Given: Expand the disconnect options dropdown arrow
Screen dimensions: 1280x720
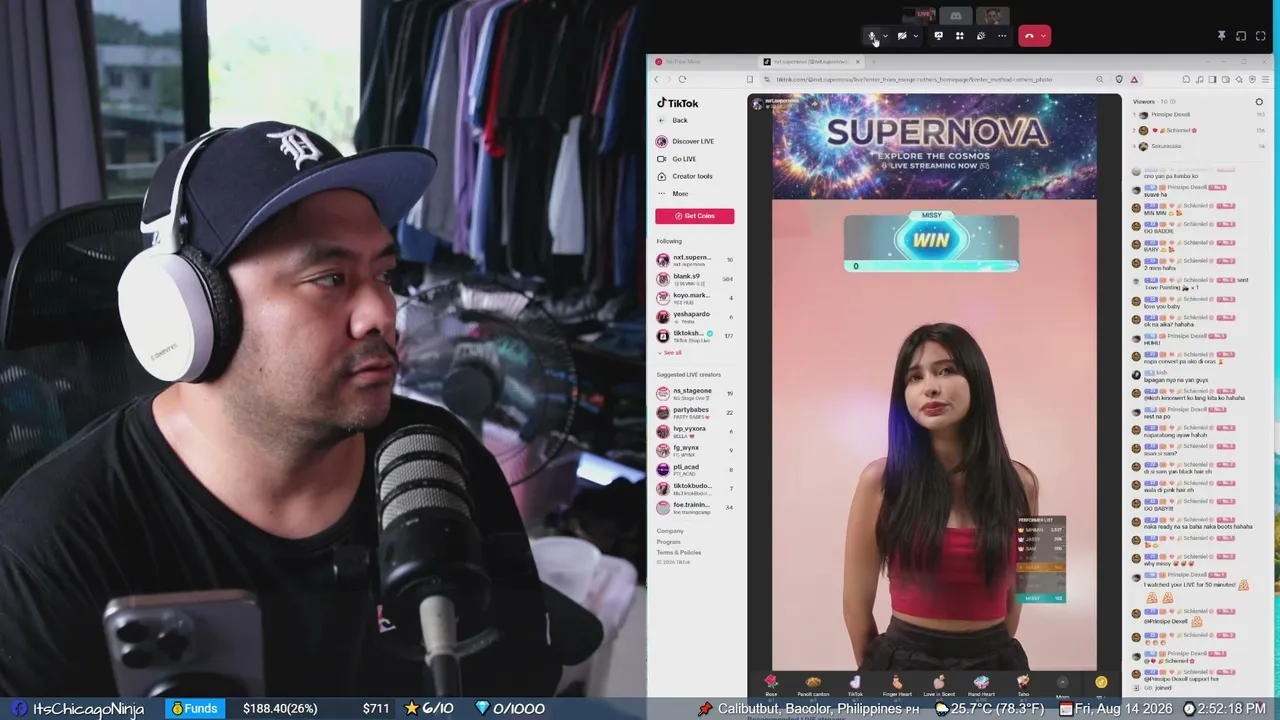Looking at the screenshot, I should (x=1044, y=36).
